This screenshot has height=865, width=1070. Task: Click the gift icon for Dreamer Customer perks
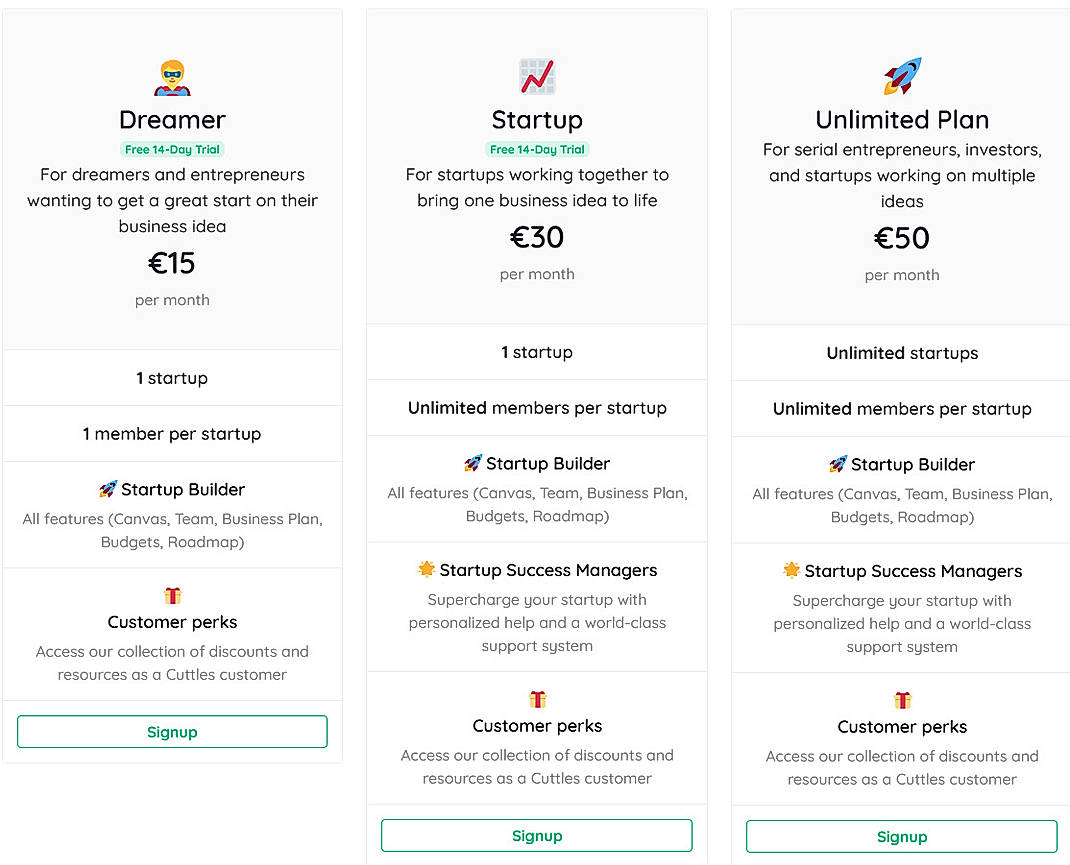(172, 593)
